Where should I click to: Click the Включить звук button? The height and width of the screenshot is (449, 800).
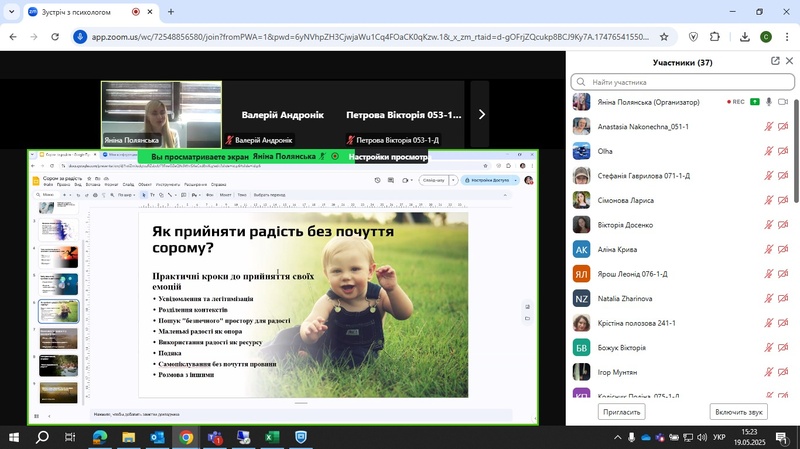(x=738, y=412)
